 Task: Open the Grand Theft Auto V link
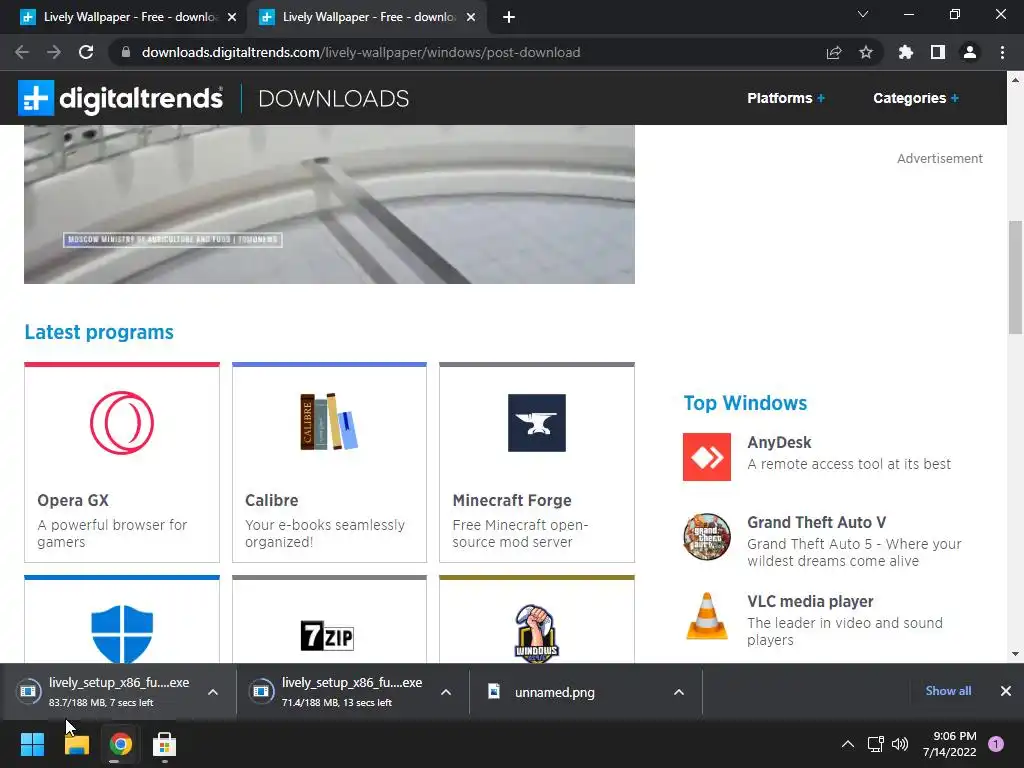tap(816, 522)
